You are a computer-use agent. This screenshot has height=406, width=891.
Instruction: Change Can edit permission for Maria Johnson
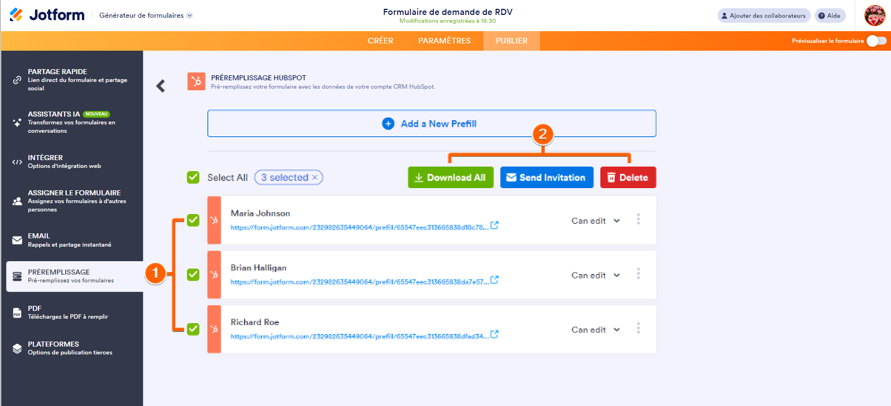pos(596,221)
